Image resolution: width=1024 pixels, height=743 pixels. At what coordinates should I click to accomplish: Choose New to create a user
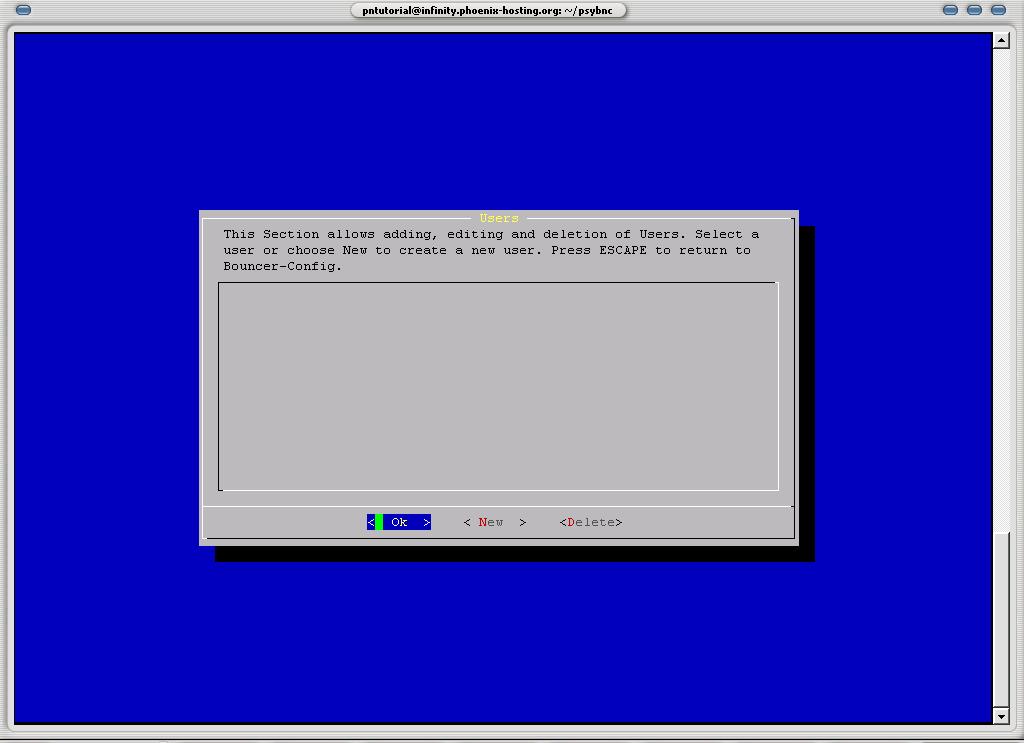tap(494, 522)
